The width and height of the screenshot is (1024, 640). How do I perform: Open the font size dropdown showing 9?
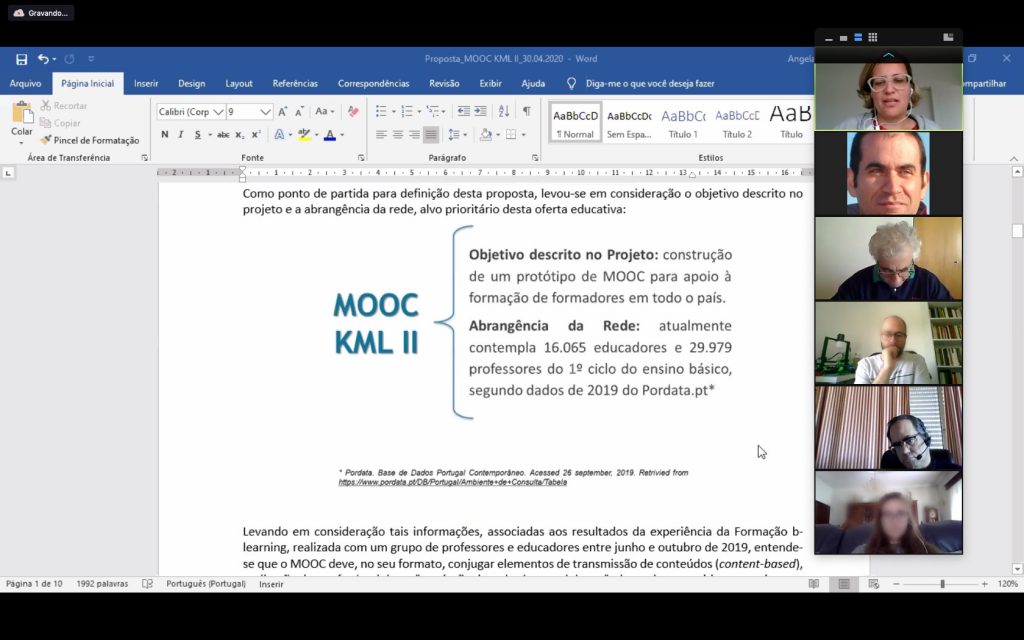point(265,112)
